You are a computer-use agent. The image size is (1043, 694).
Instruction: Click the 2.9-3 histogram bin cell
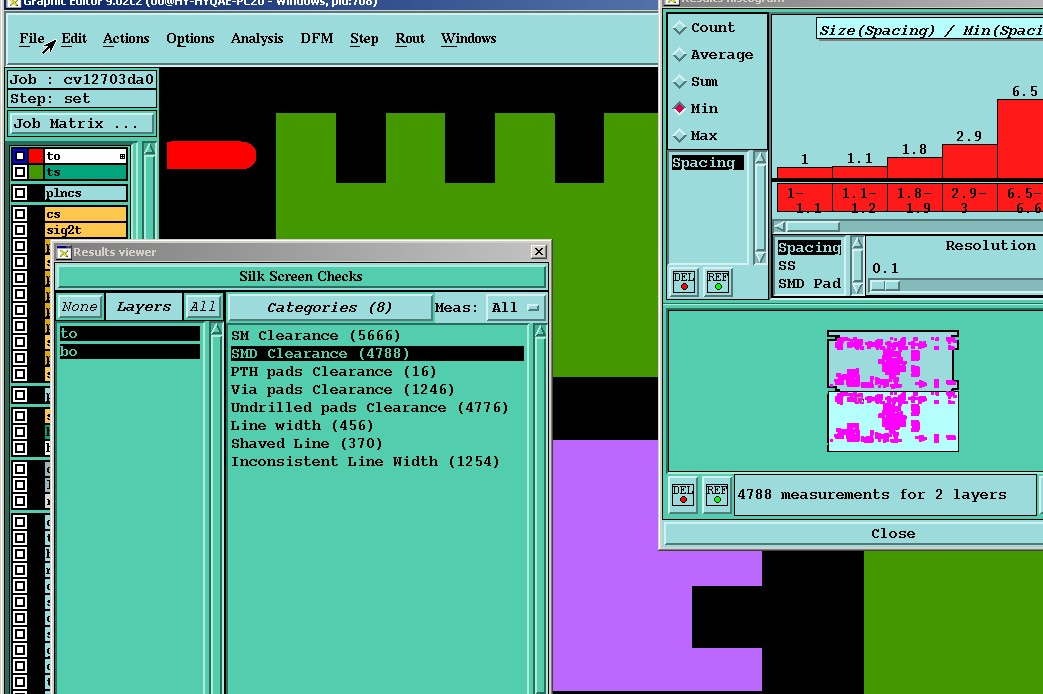tap(969, 198)
